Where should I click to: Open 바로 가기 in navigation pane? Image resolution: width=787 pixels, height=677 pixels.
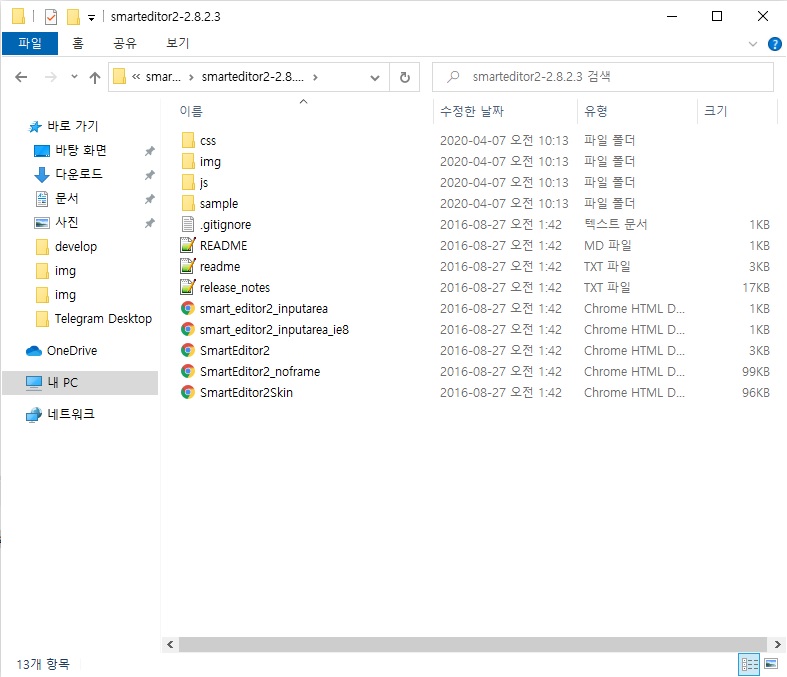coord(72,126)
